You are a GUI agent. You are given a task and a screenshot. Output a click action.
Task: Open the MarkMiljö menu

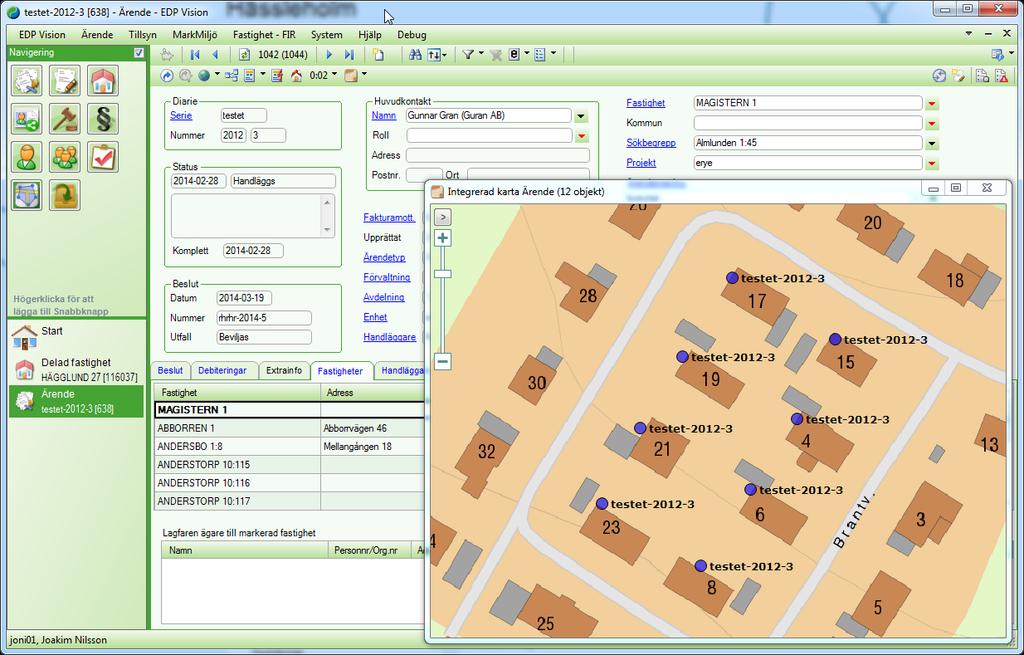click(x=195, y=35)
